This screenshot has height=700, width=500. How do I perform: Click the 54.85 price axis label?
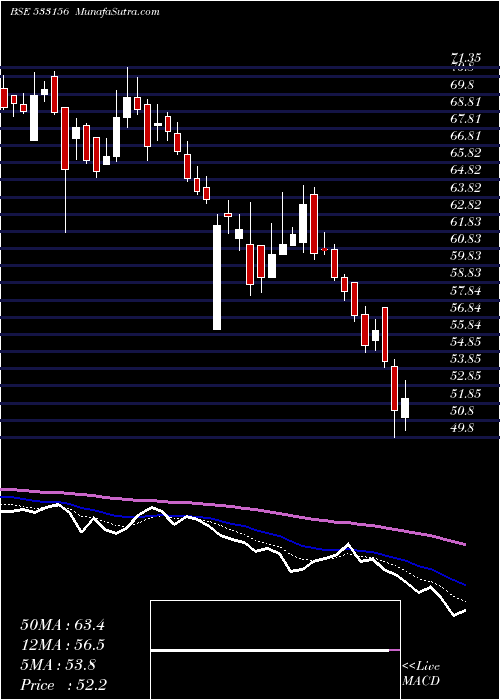[466, 342]
